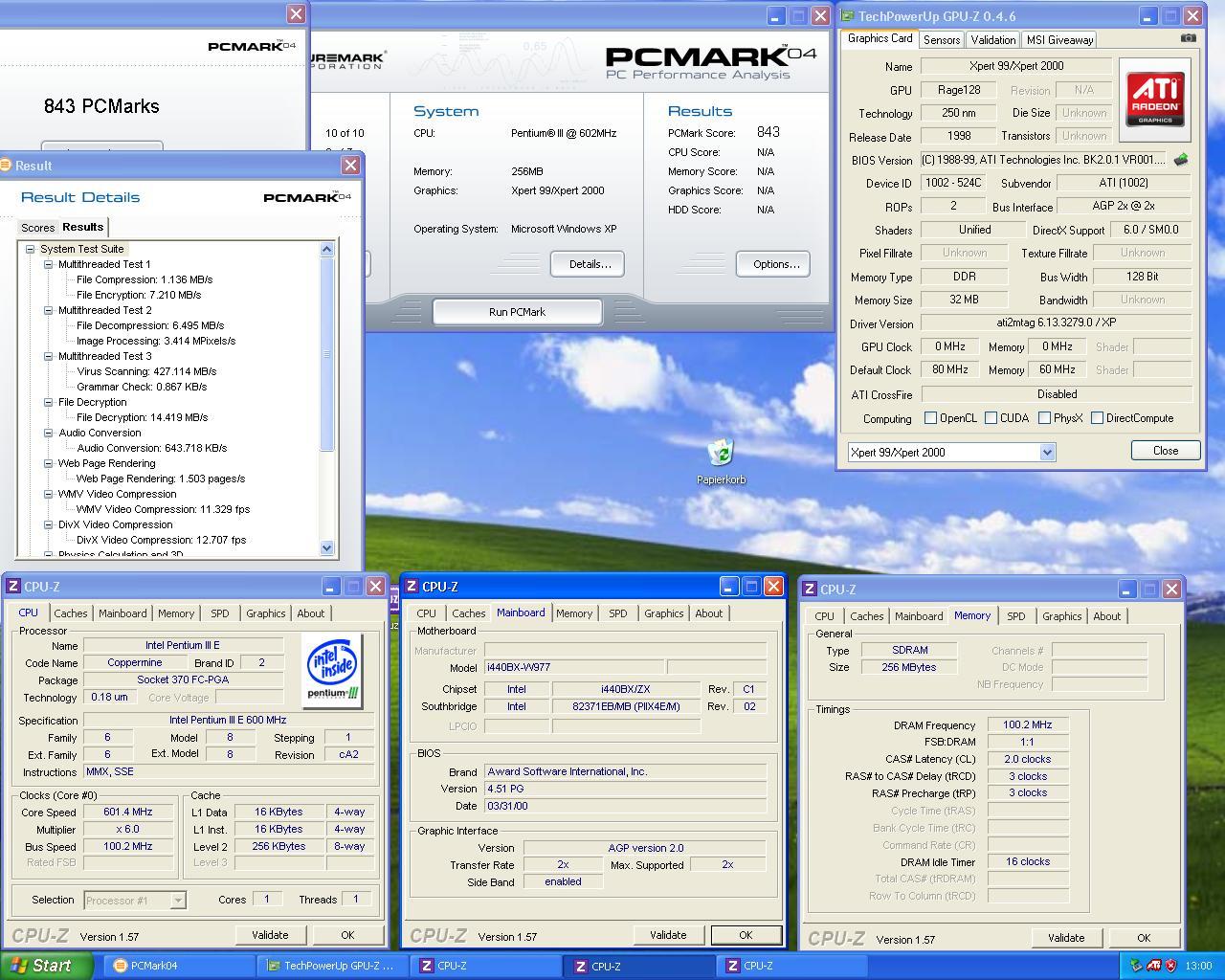Click the Options... button in PCMark
The height and width of the screenshot is (980, 1225).
(773, 264)
